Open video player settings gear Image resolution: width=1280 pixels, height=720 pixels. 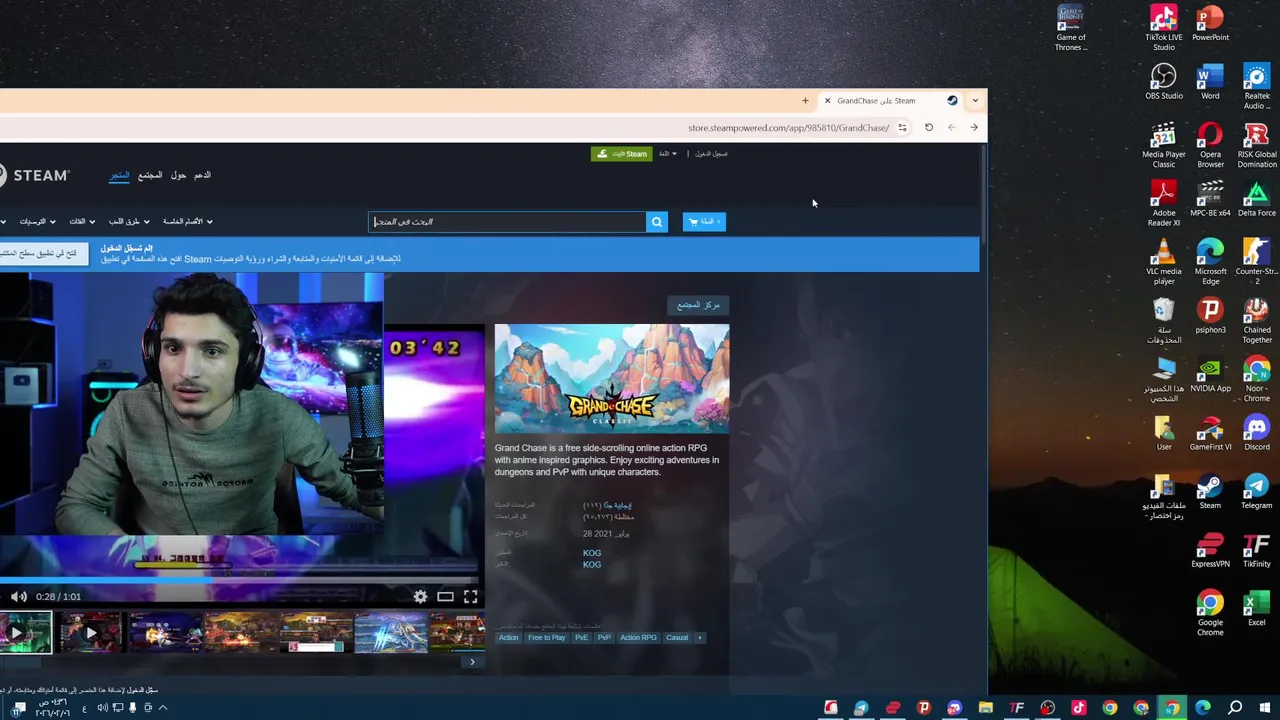421,597
